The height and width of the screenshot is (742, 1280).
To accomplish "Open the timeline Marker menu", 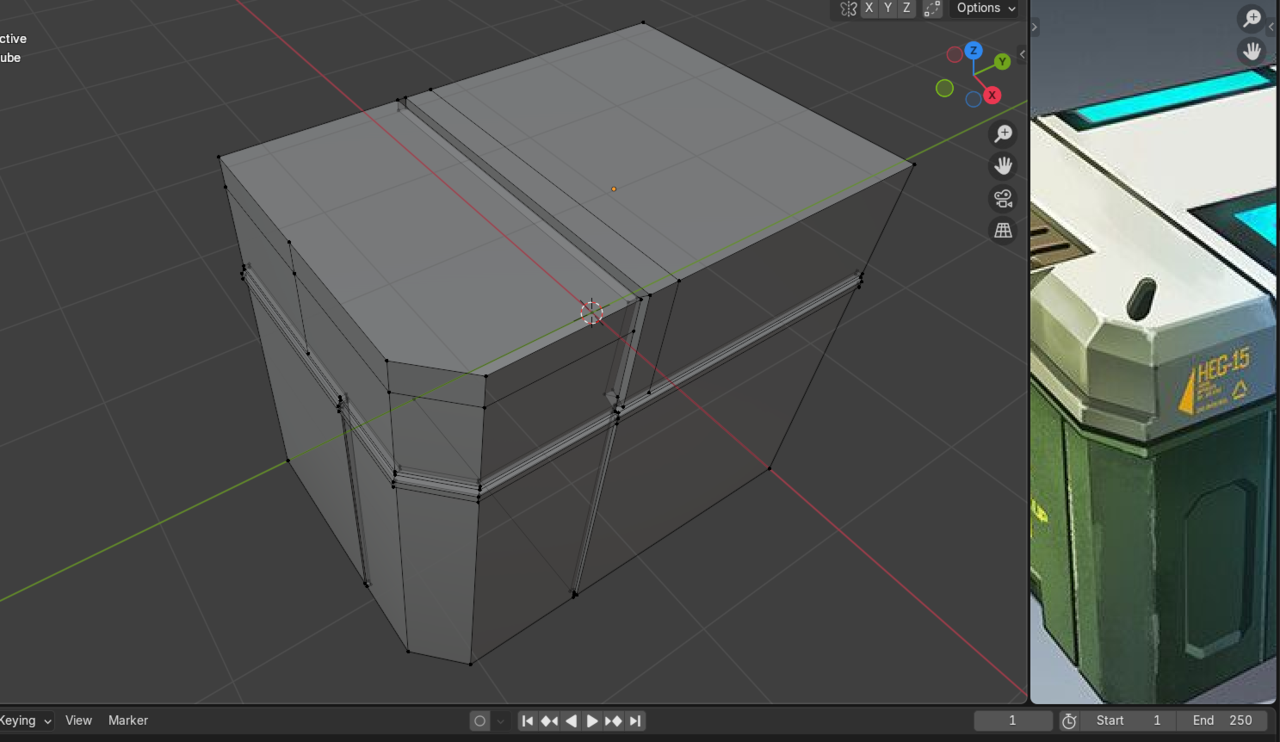I will [128, 721].
